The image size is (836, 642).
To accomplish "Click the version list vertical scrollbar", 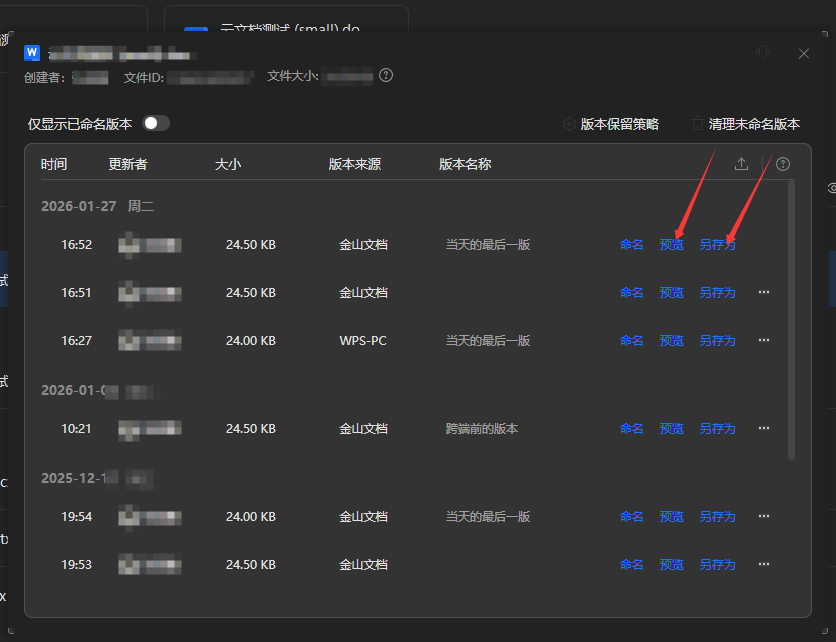I will pos(792,320).
